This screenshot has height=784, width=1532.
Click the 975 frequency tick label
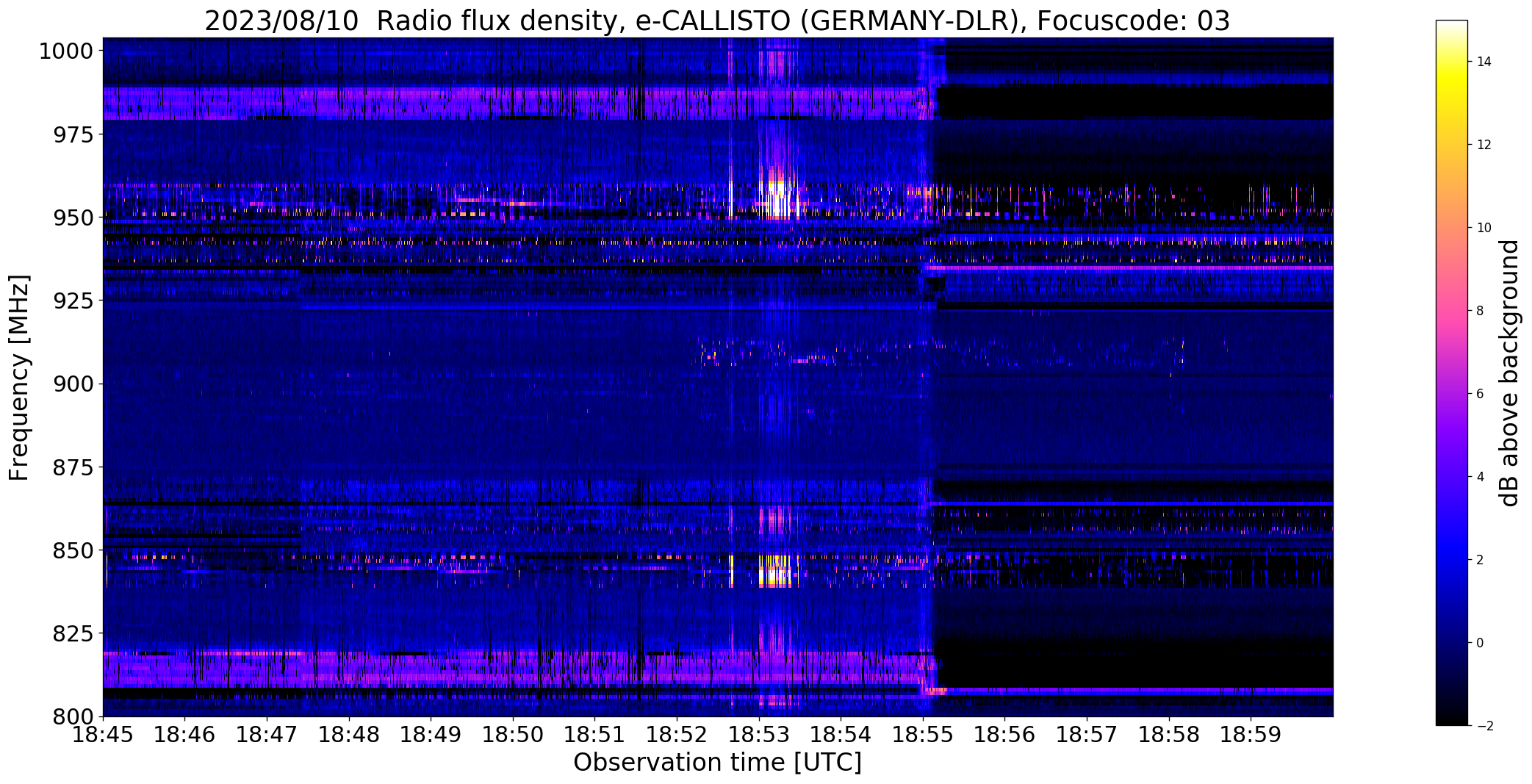(73, 134)
